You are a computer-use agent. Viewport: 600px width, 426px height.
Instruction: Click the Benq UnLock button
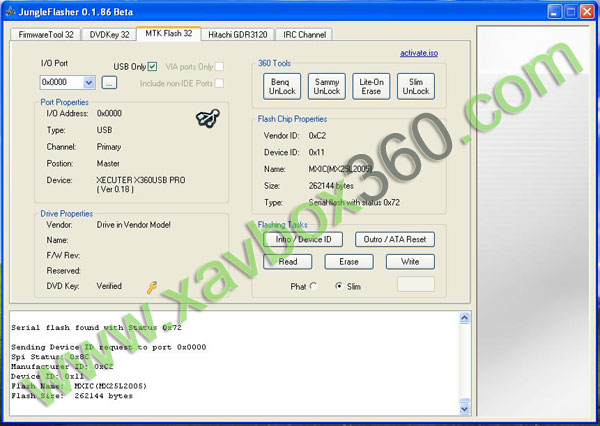click(x=282, y=87)
